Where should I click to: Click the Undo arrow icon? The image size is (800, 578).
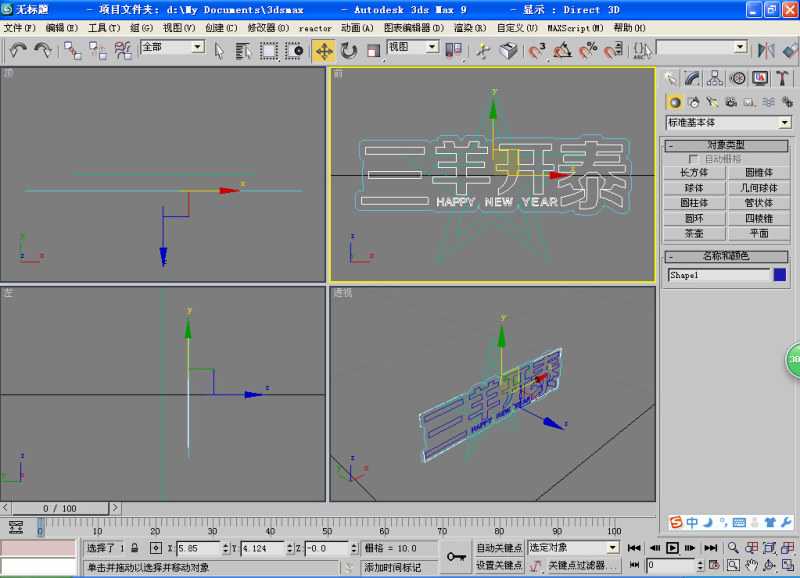(x=18, y=50)
